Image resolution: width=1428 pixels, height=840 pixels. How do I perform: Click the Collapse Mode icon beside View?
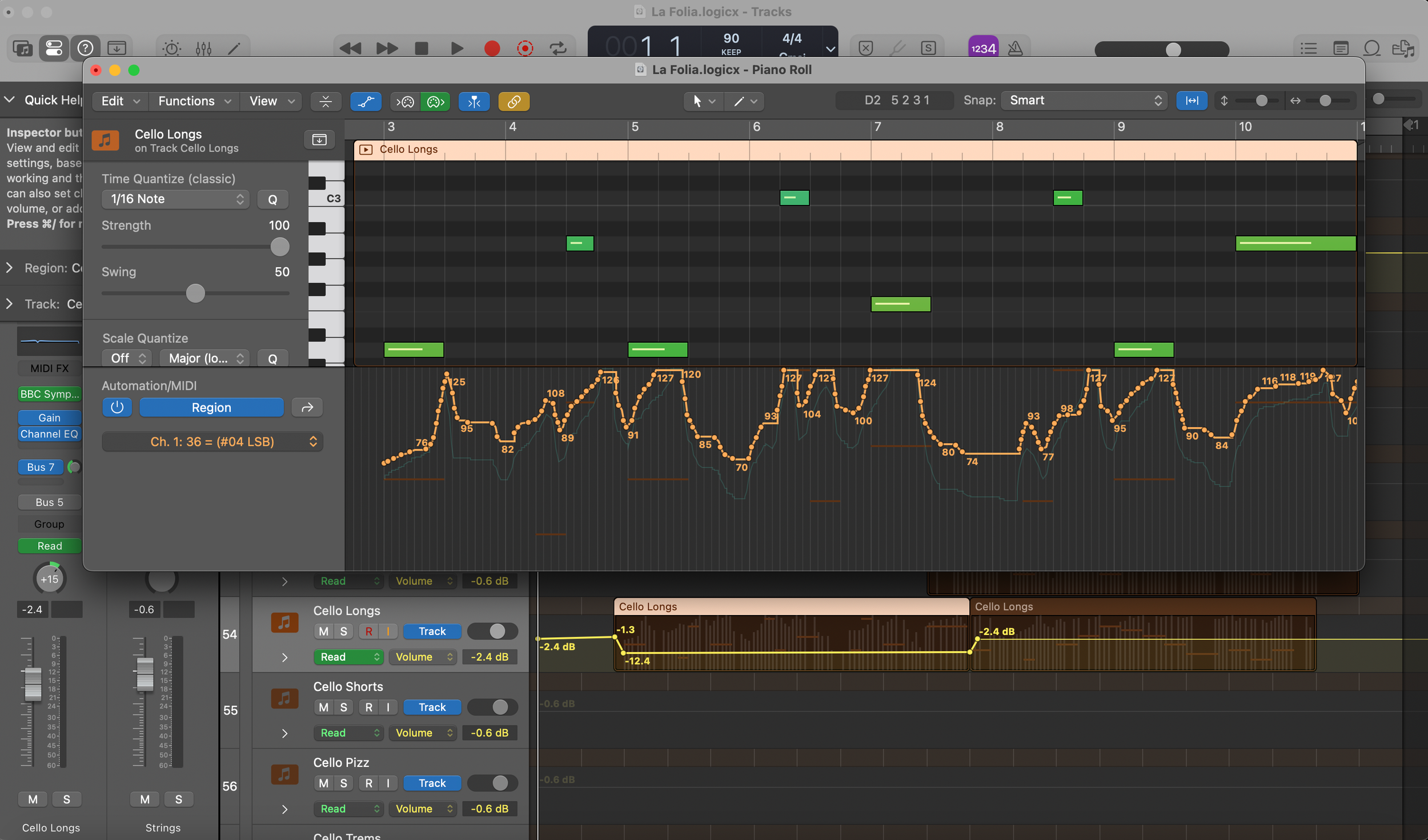point(326,102)
